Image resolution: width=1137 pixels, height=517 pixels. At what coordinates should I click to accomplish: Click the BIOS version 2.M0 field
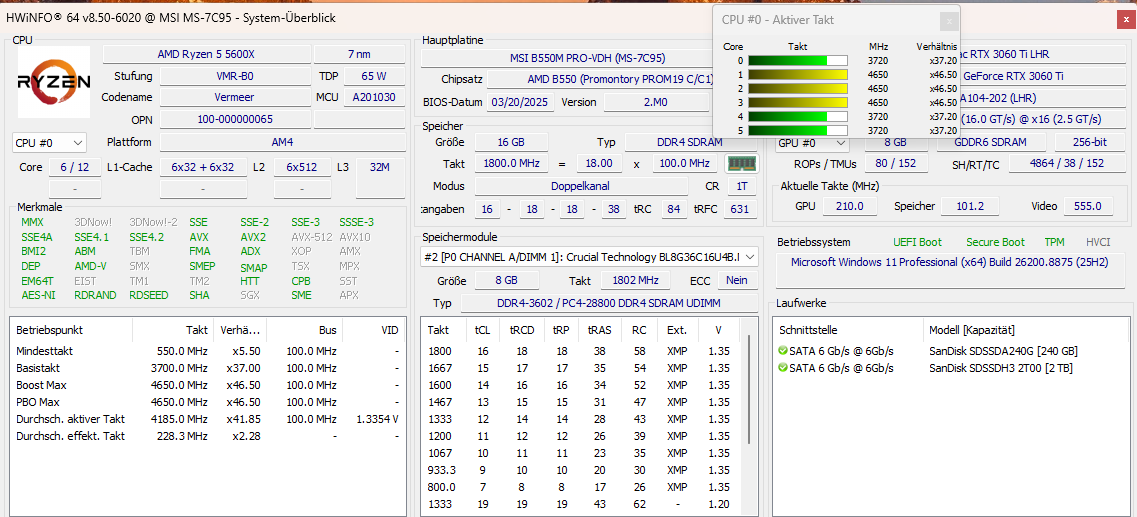(x=656, y=102)
